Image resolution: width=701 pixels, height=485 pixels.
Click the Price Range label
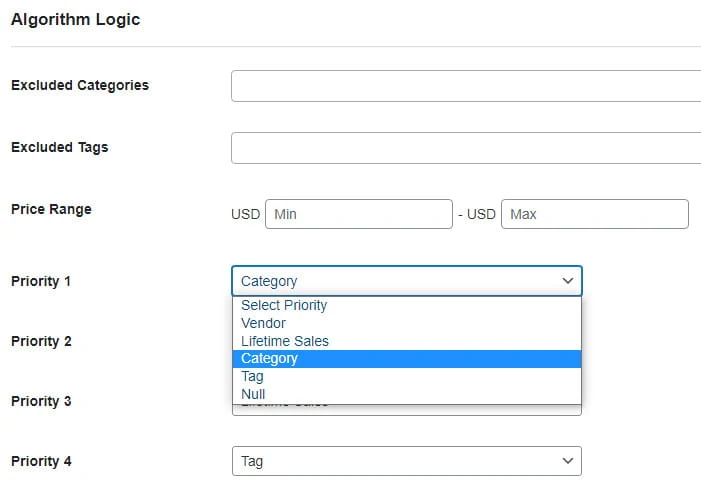pos(51,209)
